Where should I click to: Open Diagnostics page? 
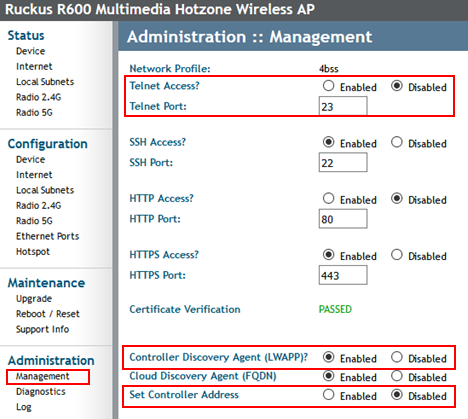click(41, 392)
